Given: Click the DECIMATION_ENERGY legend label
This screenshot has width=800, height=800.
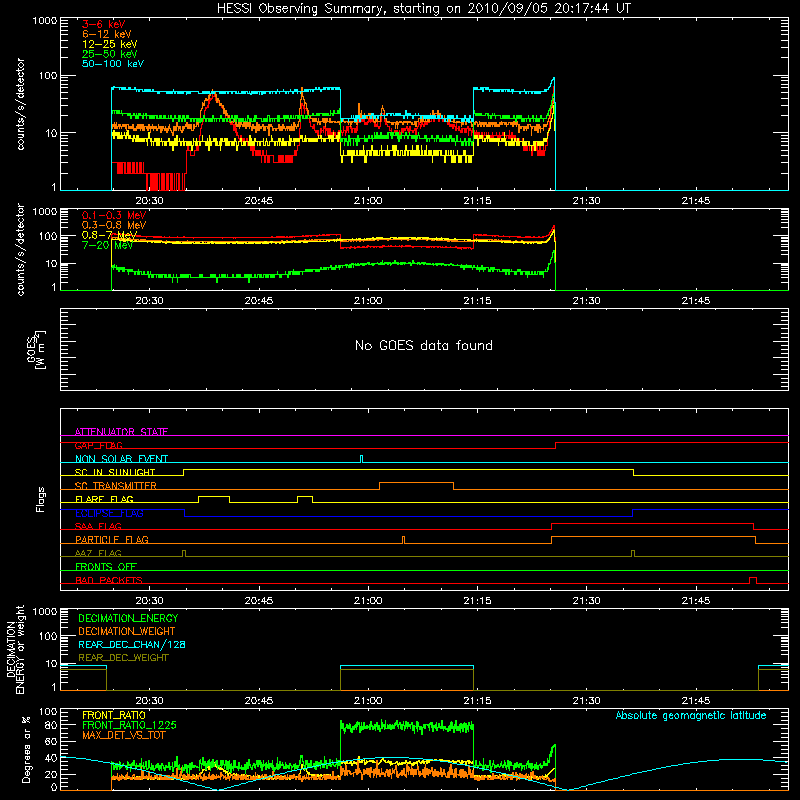Looking at the screenshot, I should [128, 618].
